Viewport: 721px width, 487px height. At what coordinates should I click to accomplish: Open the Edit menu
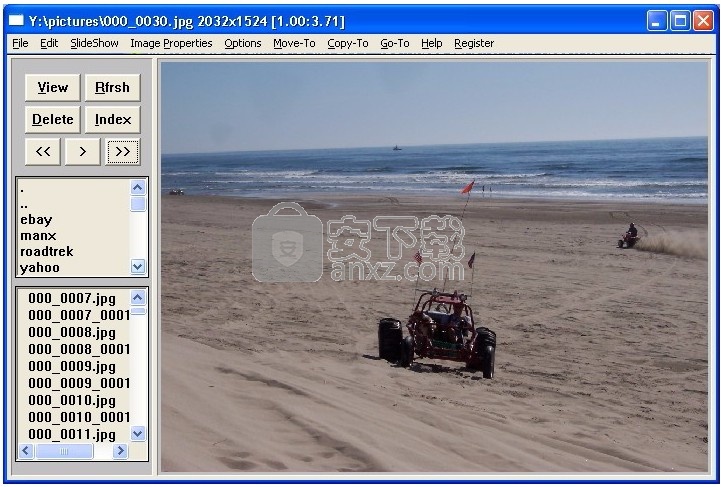click(49, 43)
